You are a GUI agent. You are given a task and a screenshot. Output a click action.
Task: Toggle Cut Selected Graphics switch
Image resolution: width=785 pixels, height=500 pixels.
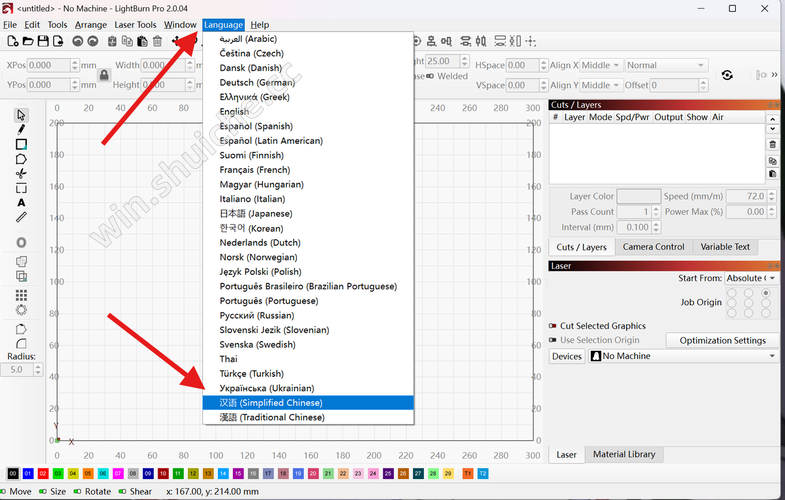(552, 326)
